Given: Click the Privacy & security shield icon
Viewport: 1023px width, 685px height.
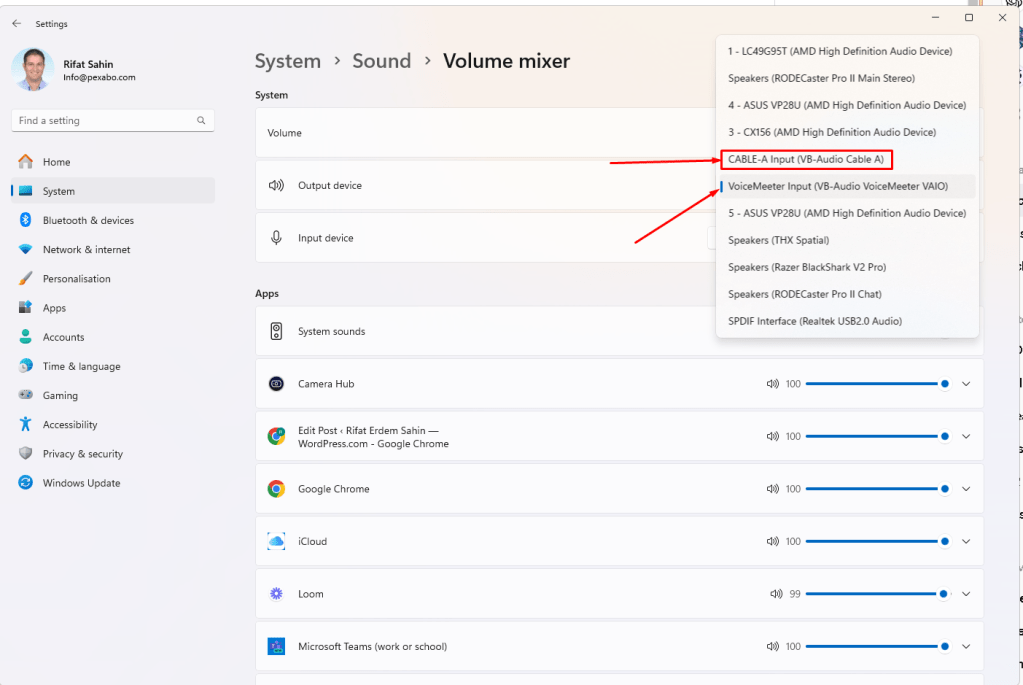Looking at the screenshot, I should (25, 453).
